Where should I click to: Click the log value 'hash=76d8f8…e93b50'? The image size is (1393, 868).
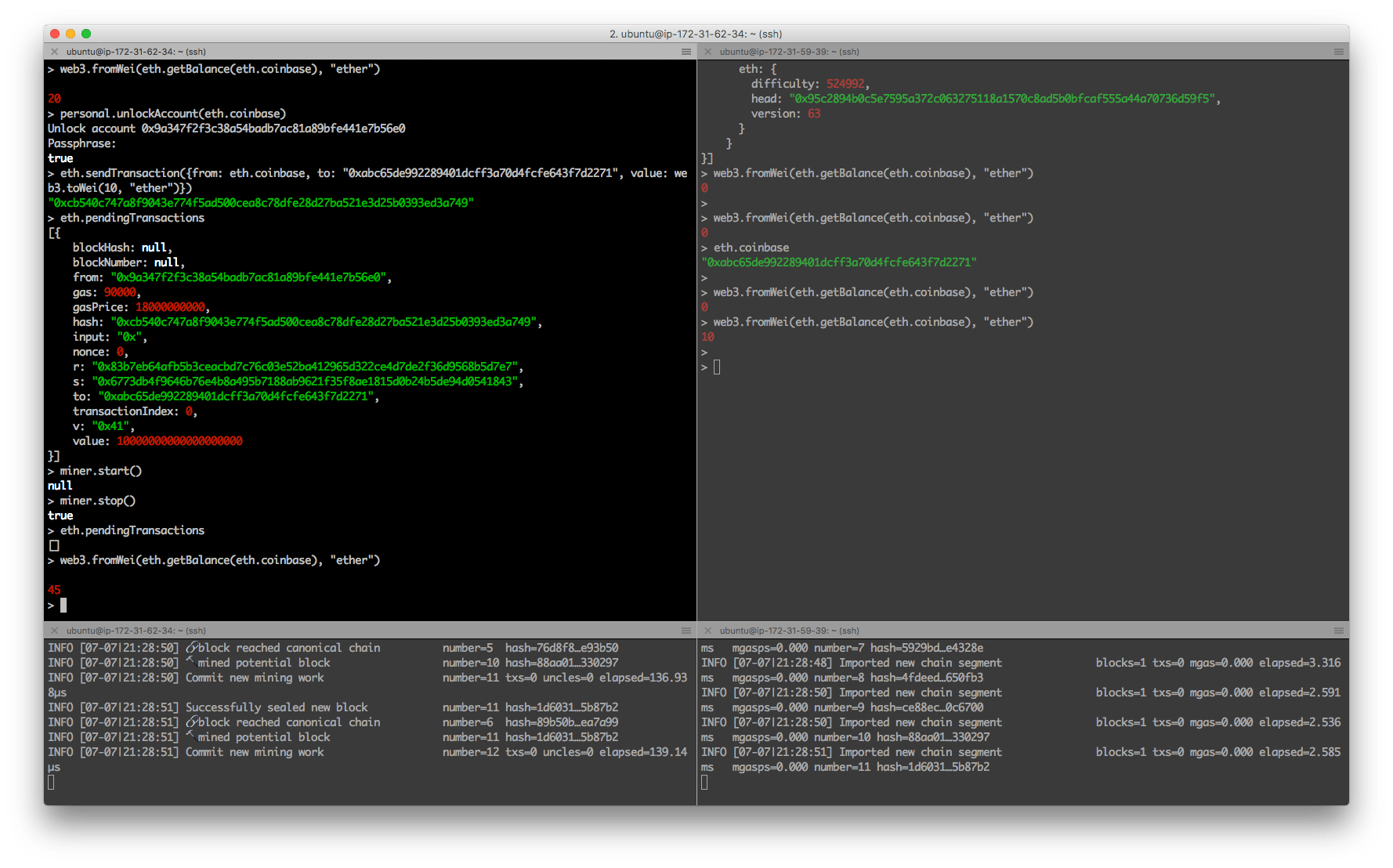tap(562, 648)
